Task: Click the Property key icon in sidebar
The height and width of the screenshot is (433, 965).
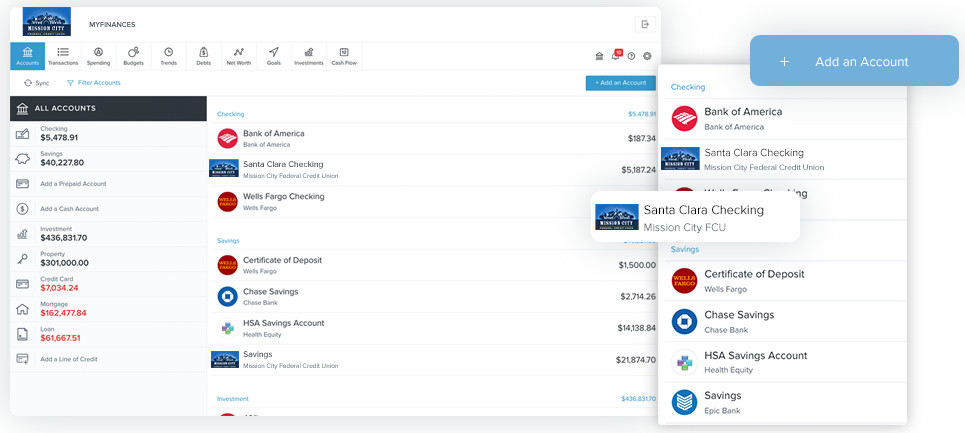Action: pos(22,259)
